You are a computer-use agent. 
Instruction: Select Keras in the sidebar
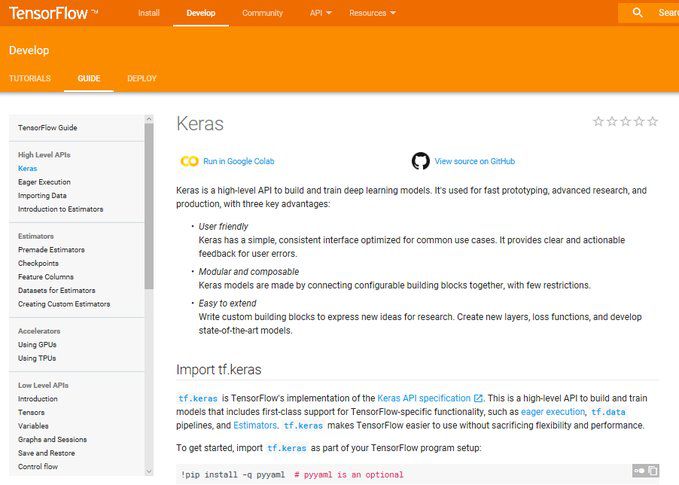pyautogui.click(x=27, y=168)
